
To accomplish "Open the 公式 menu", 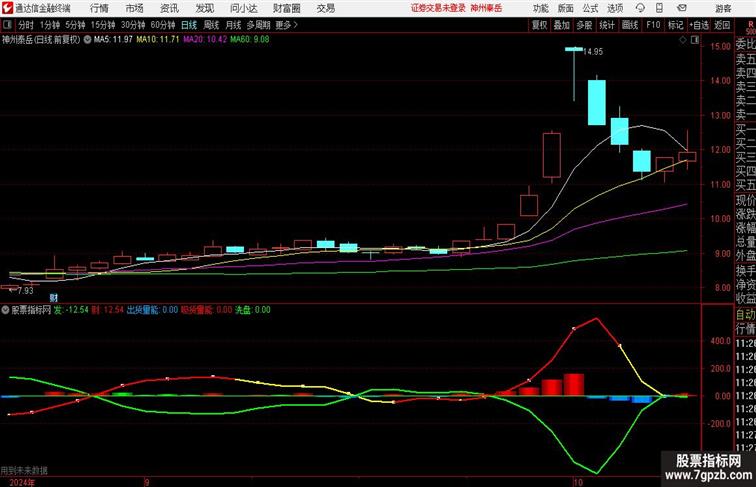I will pyautogui.click(x=590, y=8).
